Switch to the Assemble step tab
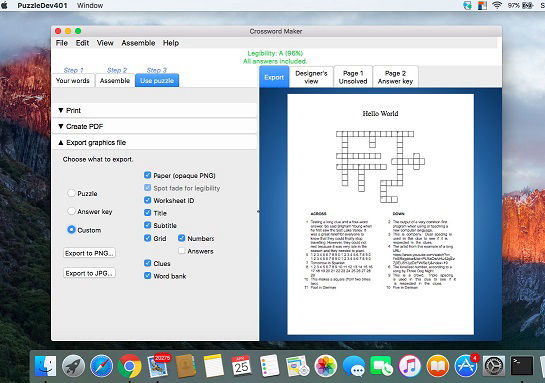The width and height of the screenshot is (545, 383). point(115,80)
